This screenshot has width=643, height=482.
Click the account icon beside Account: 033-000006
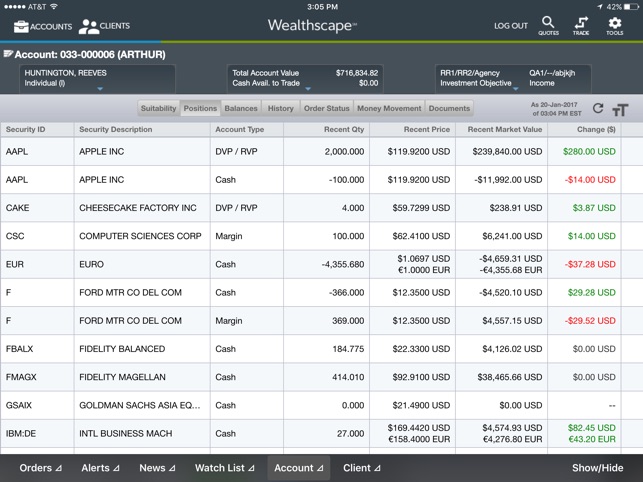tap(8, 54)
